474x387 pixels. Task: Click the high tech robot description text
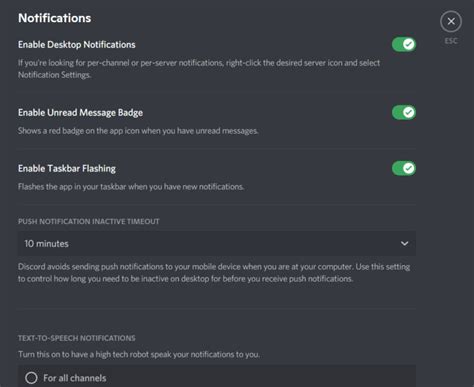pyautogui.click(x=139, y=354)
